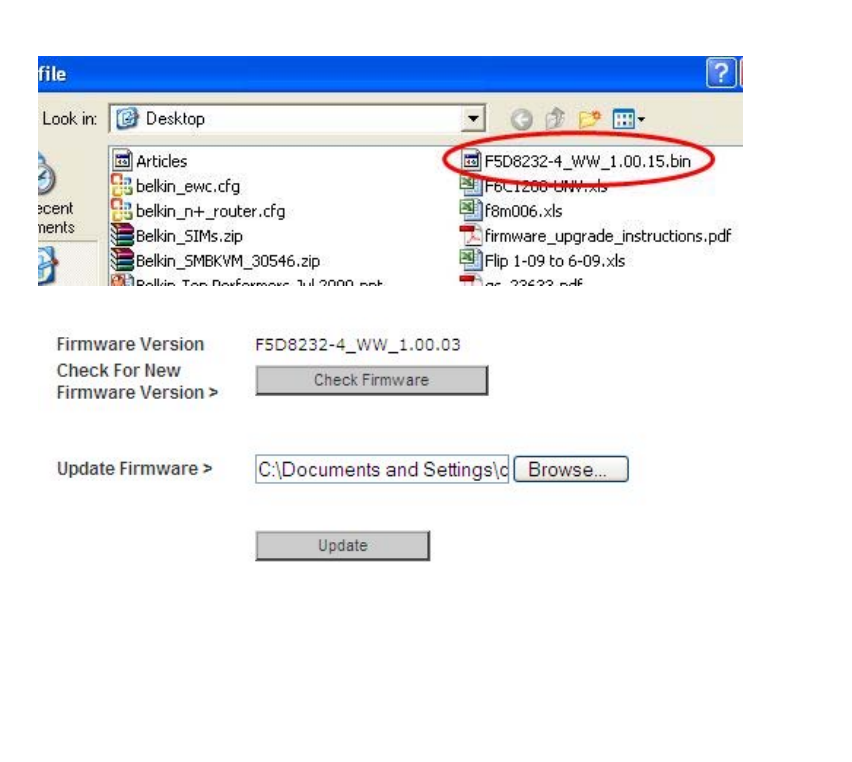Select Flip 1-09 to 6-09.xls file
The image size is (852, 762).
542,261
